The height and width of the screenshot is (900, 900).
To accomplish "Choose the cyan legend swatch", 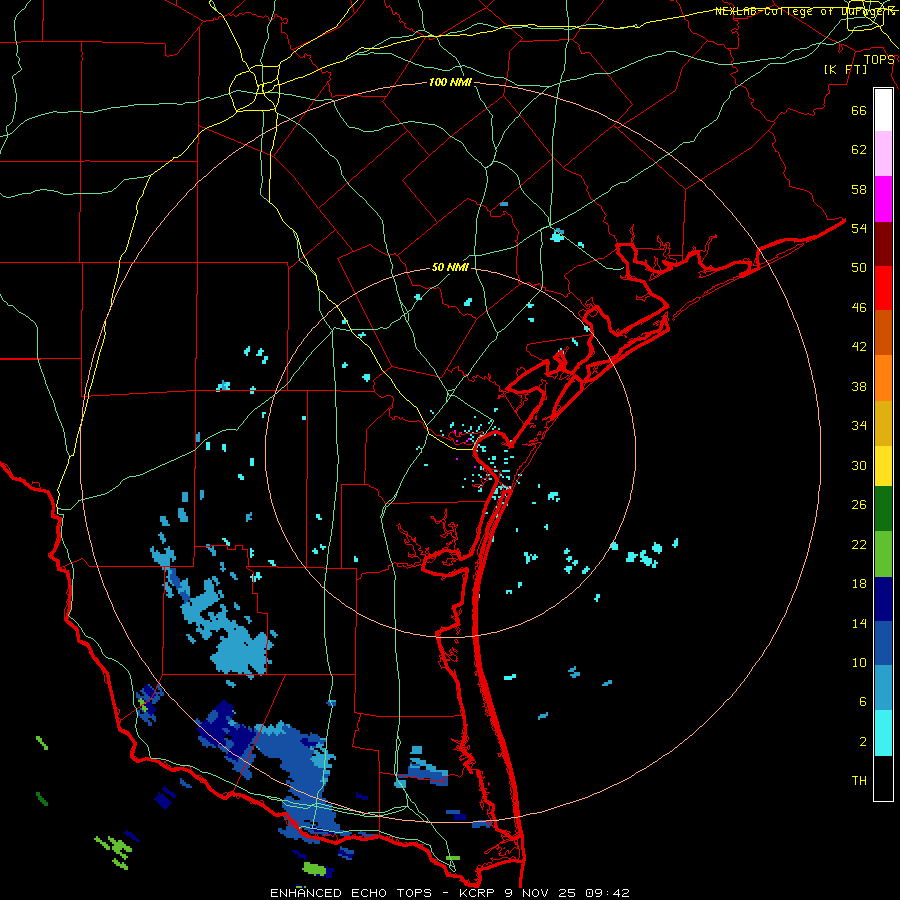I will click(x=883, y=733).
